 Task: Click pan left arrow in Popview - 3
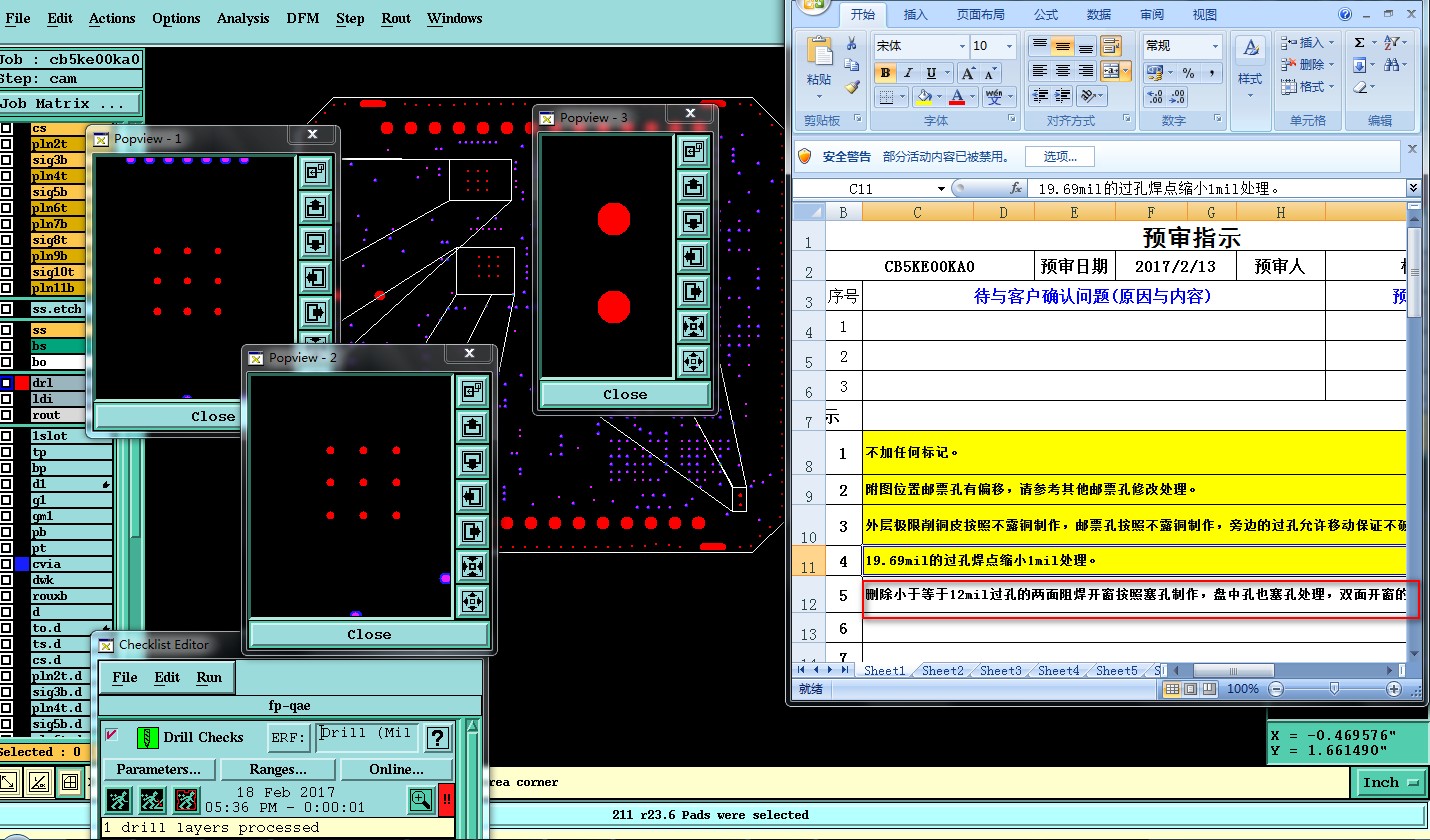pos(693,256)
